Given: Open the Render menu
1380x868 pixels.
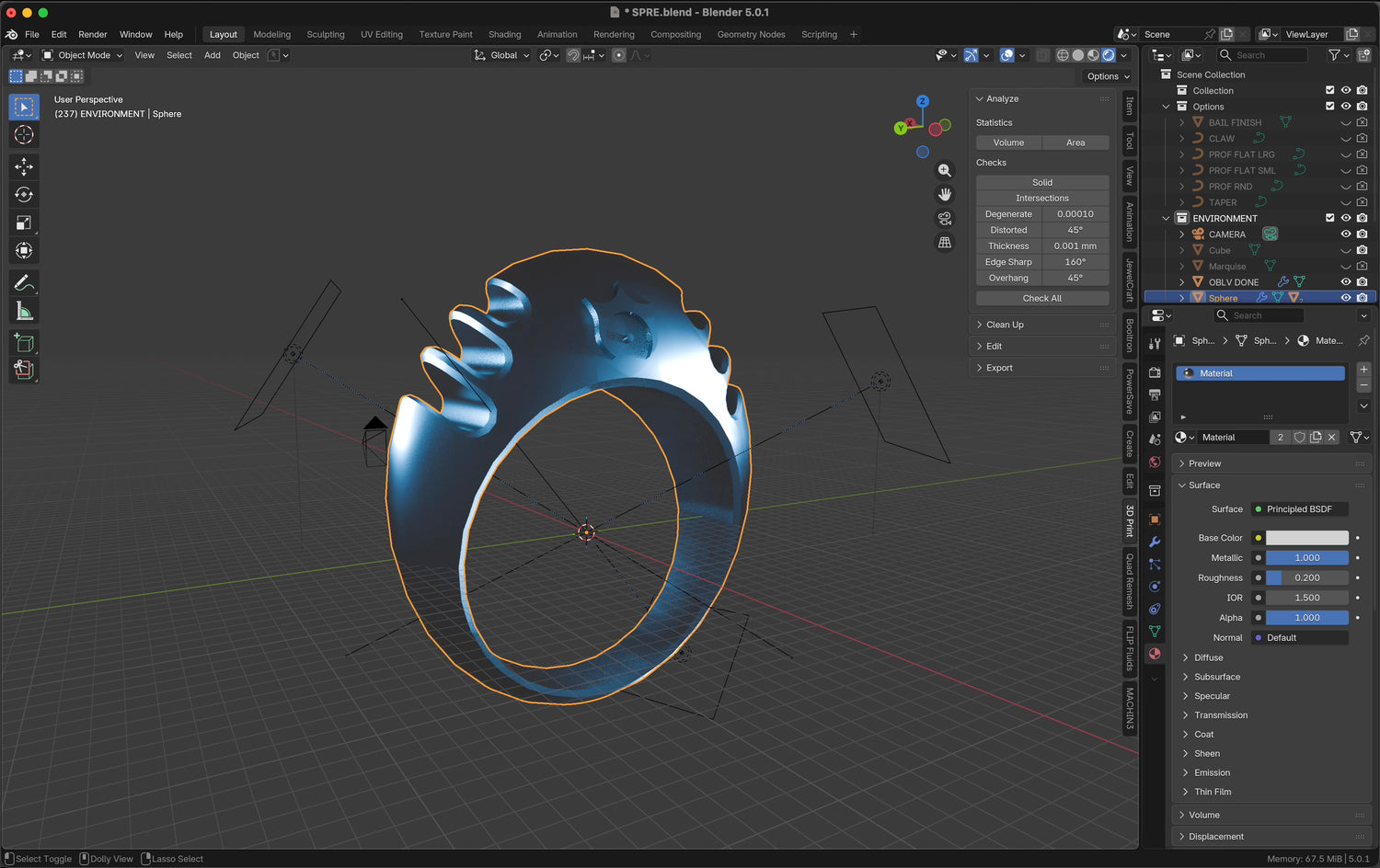Looking at the screenshot, I should [x=92, y=34].
